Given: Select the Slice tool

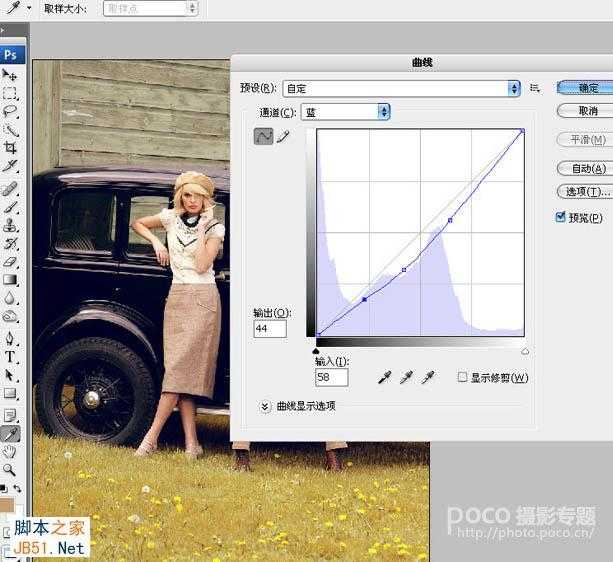Looking at the screenshot, I should 9,166.
